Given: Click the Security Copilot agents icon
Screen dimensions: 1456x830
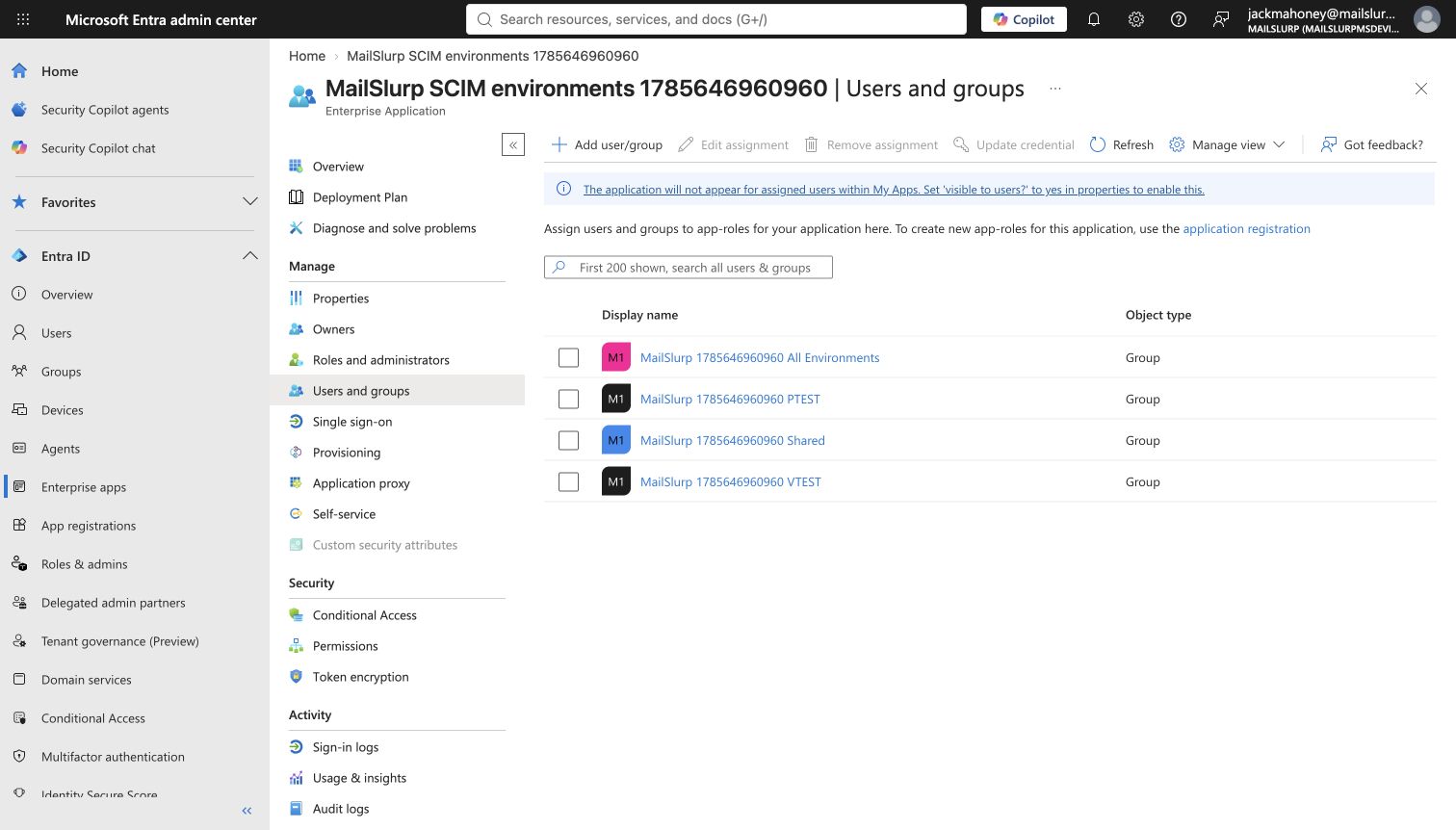Looking at the screenshot, I should tap(19, 110).
